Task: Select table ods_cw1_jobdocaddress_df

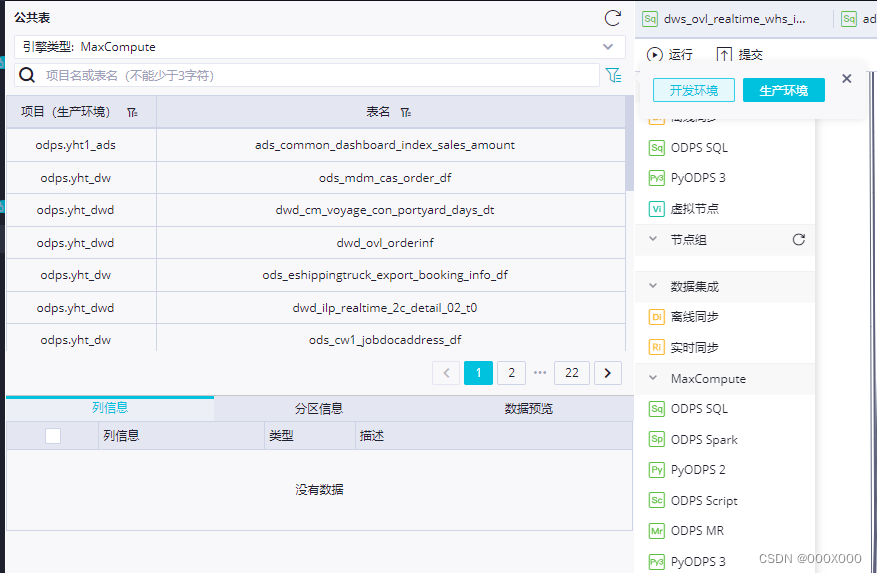Action: pyautogui.click(x=385, y=340)
